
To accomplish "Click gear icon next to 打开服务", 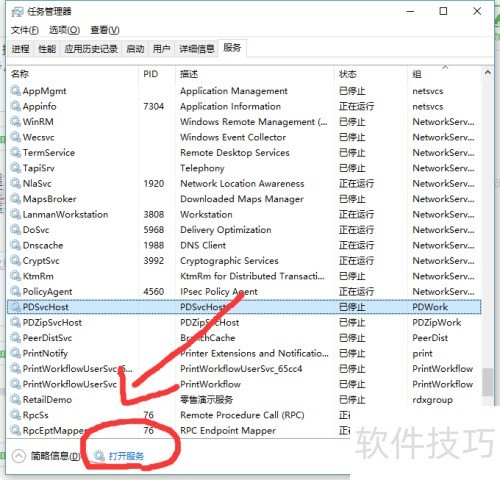I will coord(99,456).
